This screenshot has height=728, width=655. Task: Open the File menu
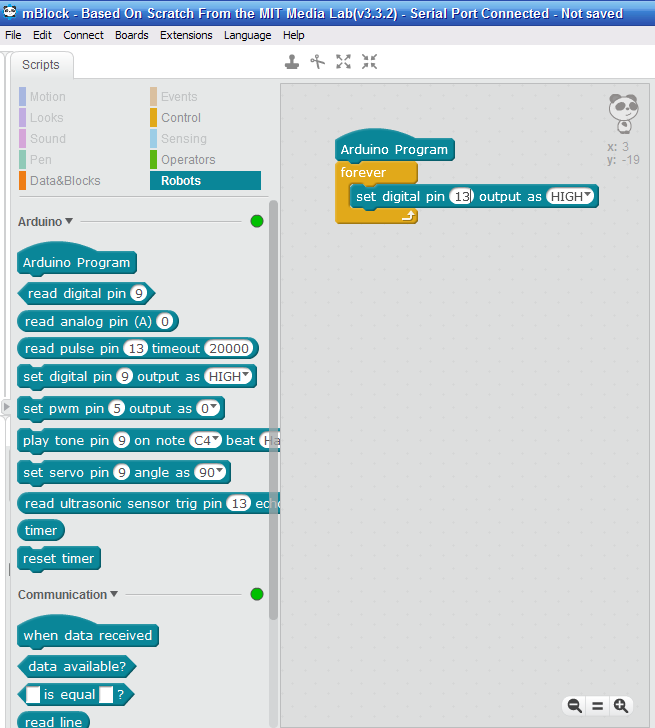[13, 35]
